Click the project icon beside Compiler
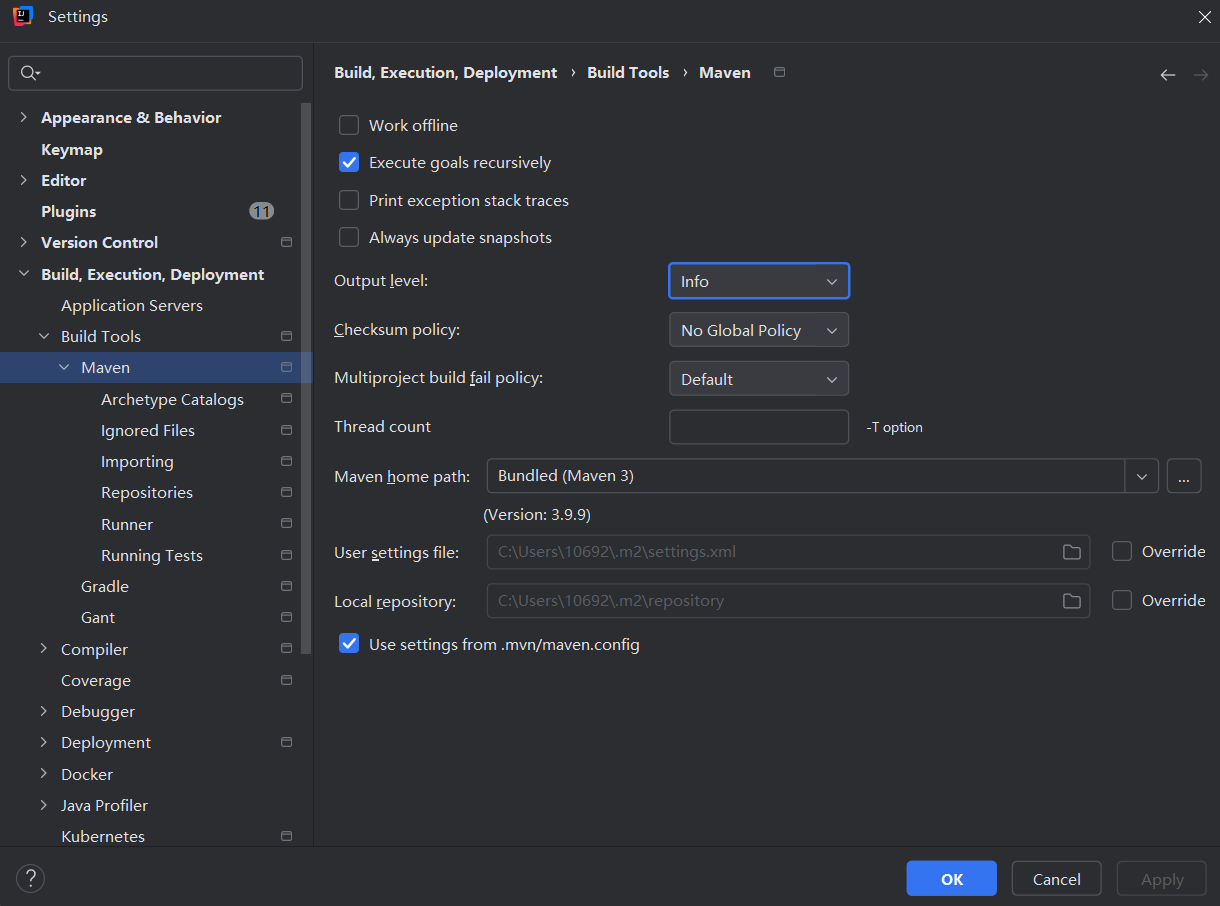 pos(286,648)
